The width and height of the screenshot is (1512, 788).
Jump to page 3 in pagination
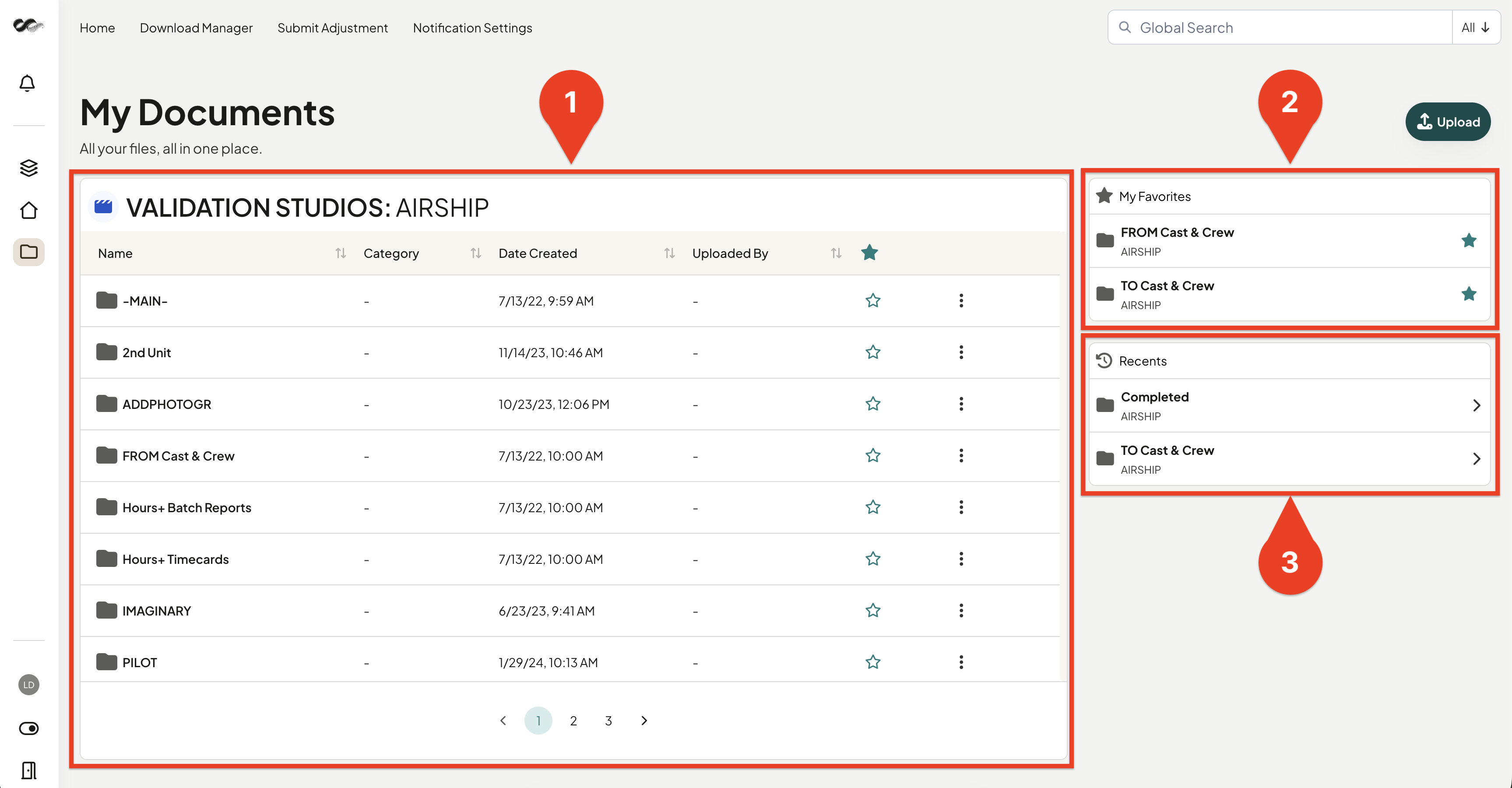coord(608,721)
